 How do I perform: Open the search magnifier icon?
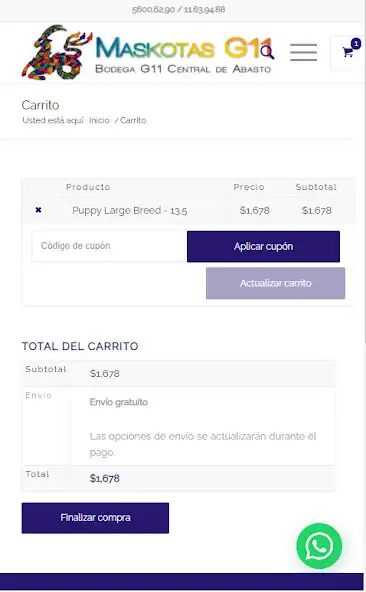click(x=267, y=52)
